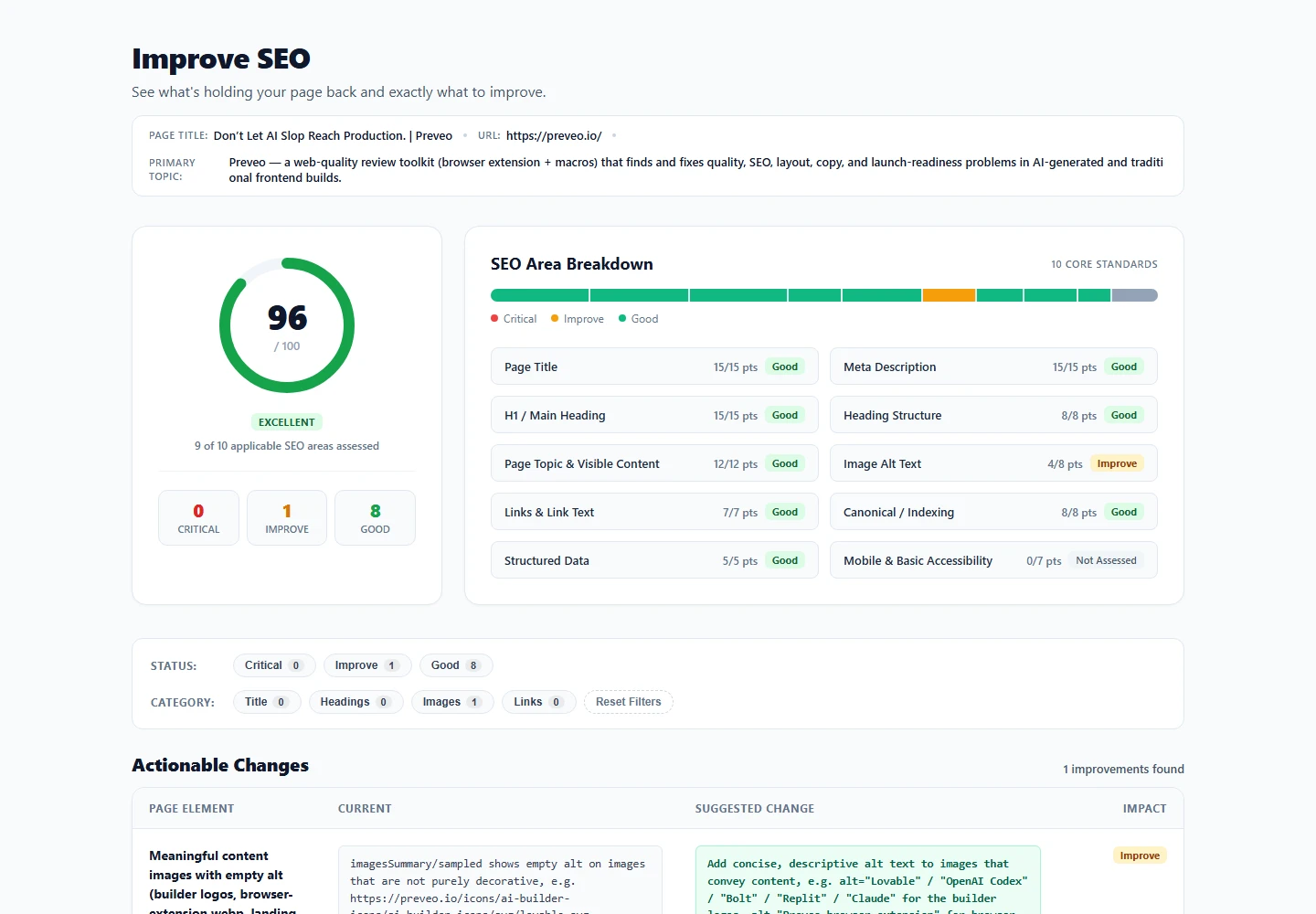
Task: Click the 10 CORE STANDARDS label
Action: (1104, 264)
